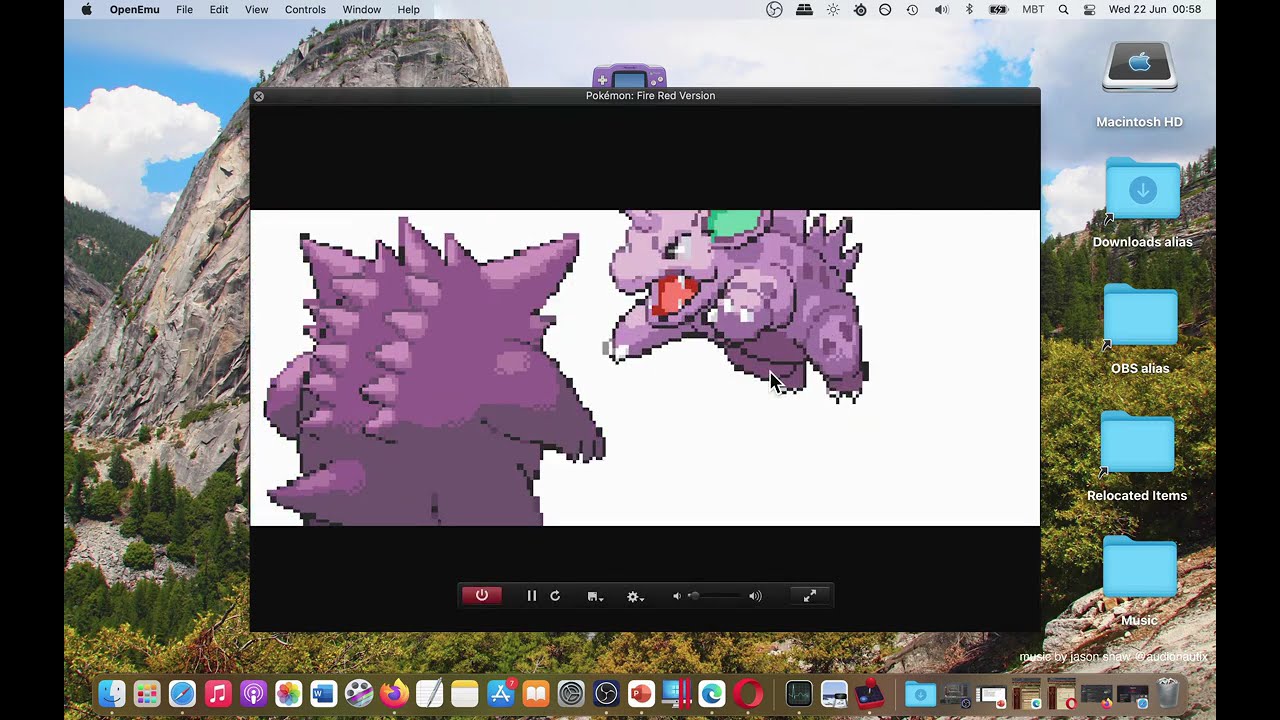
Task: Set max volume using loud speaker icon
Action: [x=755, y=596]
